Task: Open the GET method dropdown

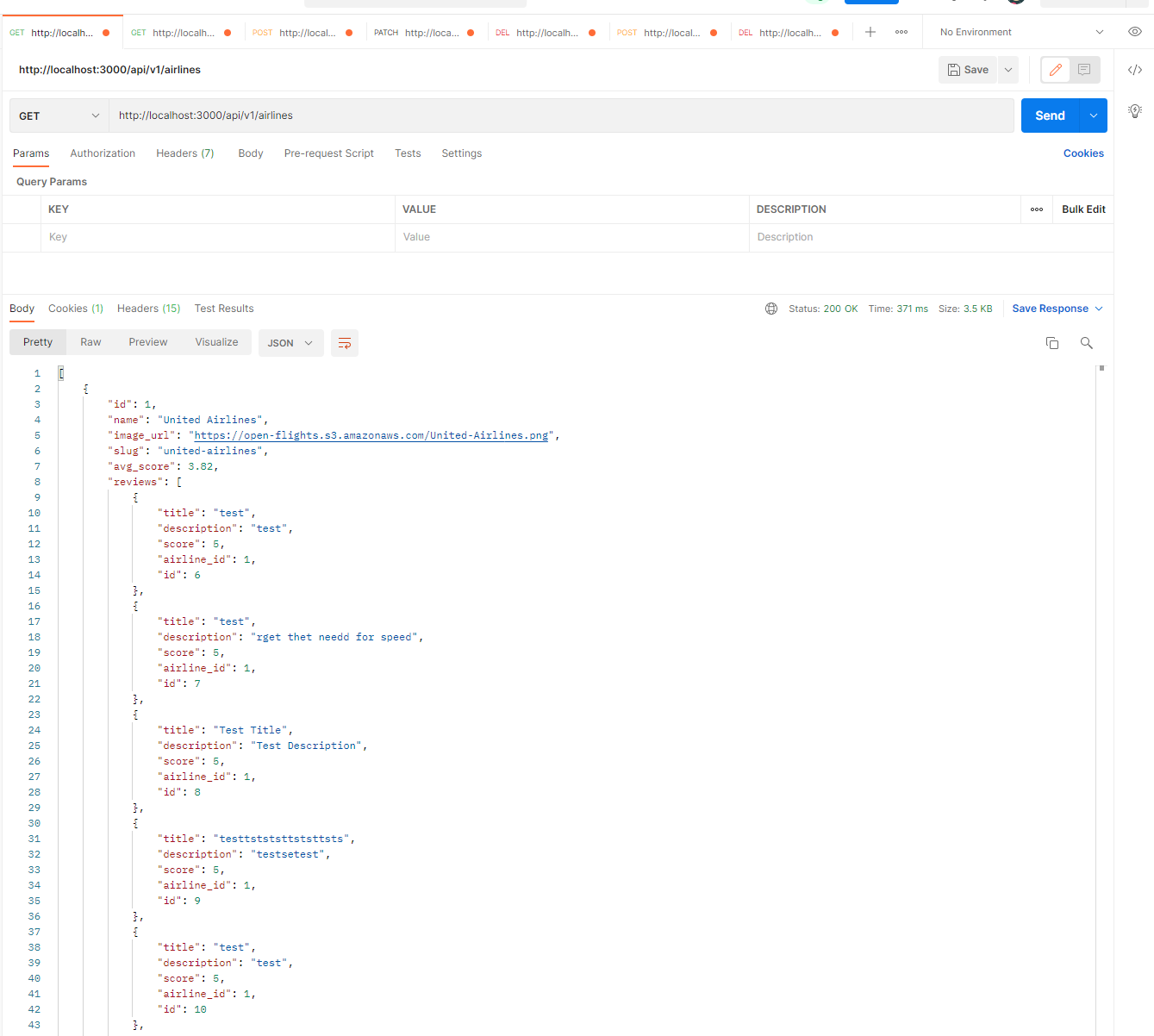Action: [58, 115]
